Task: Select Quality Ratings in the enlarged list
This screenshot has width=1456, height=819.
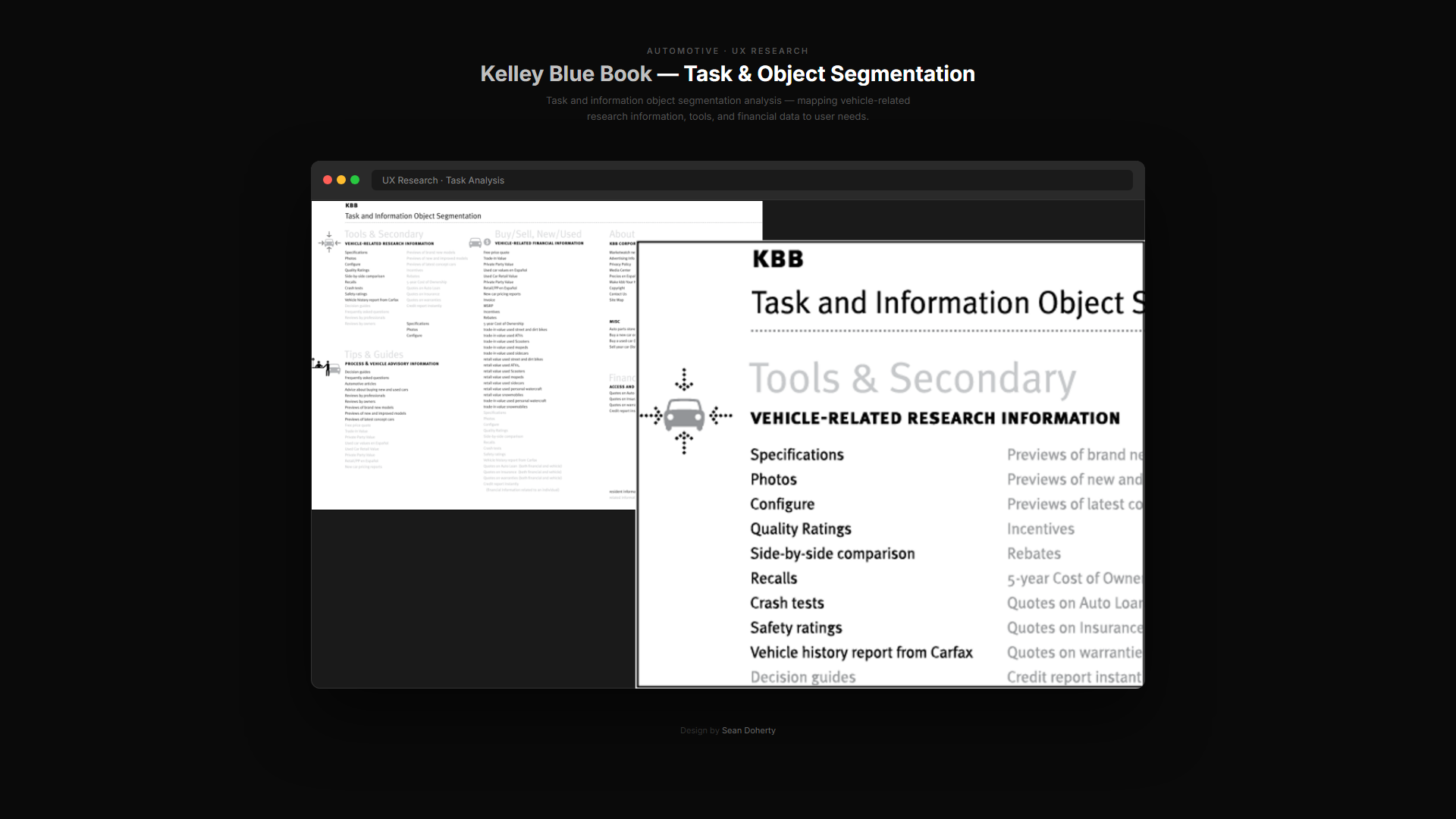Action: [x=800, y=529]
